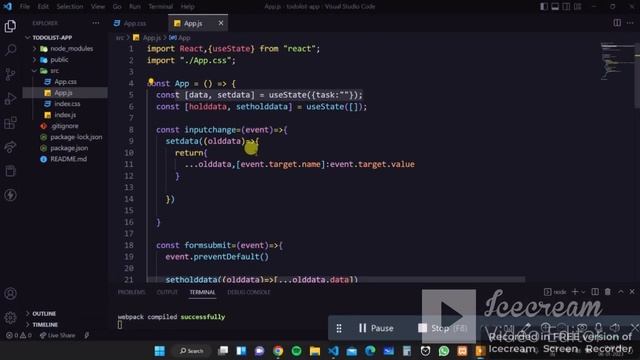This screenshot has height=360, width=640.
Task: Open .gitignore in the explorer
Action: coord(65,126)
